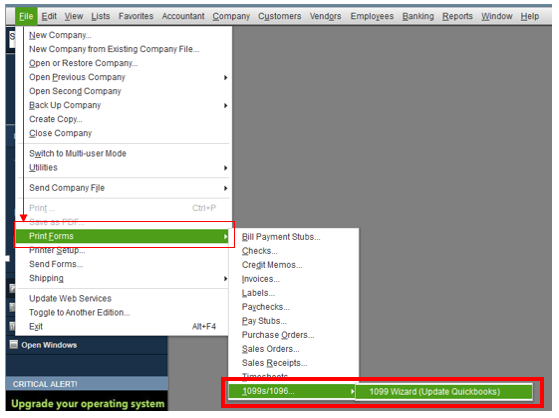Viewport: 559px width, 418px height.
Task: Click New Company in File menu
Action: coord(60,35)
